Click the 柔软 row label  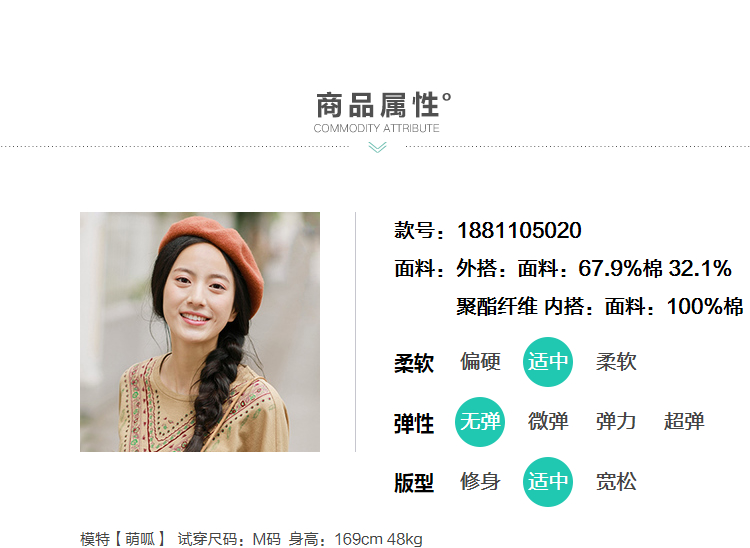[x=414, y=363]
